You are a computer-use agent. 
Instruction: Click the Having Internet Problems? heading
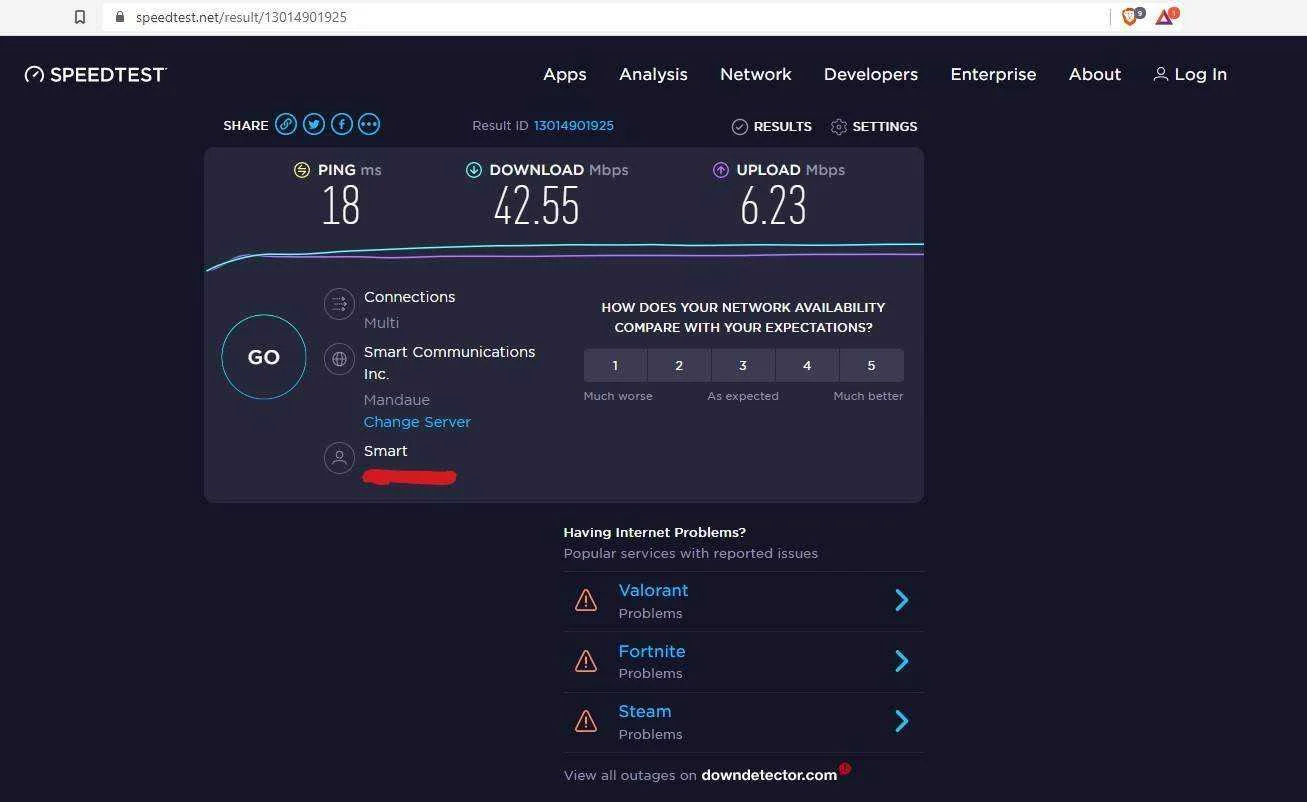[655, 532]
